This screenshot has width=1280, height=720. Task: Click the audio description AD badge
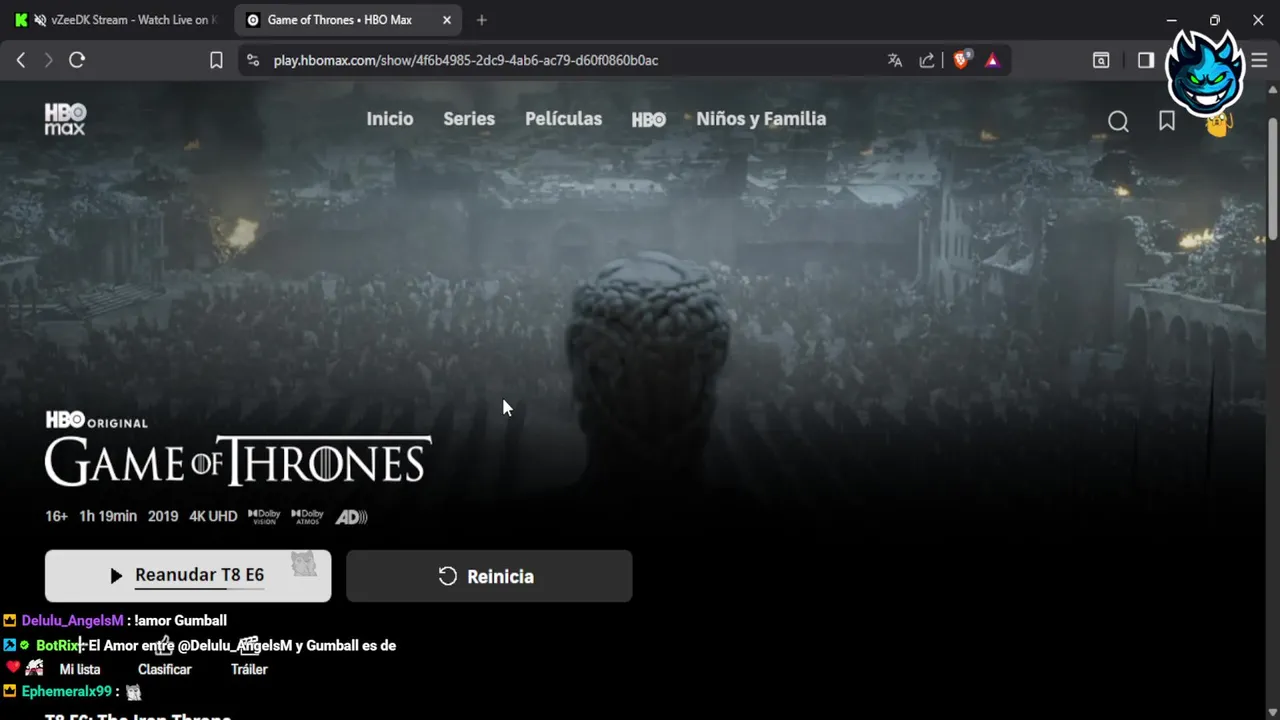point(351,517)
